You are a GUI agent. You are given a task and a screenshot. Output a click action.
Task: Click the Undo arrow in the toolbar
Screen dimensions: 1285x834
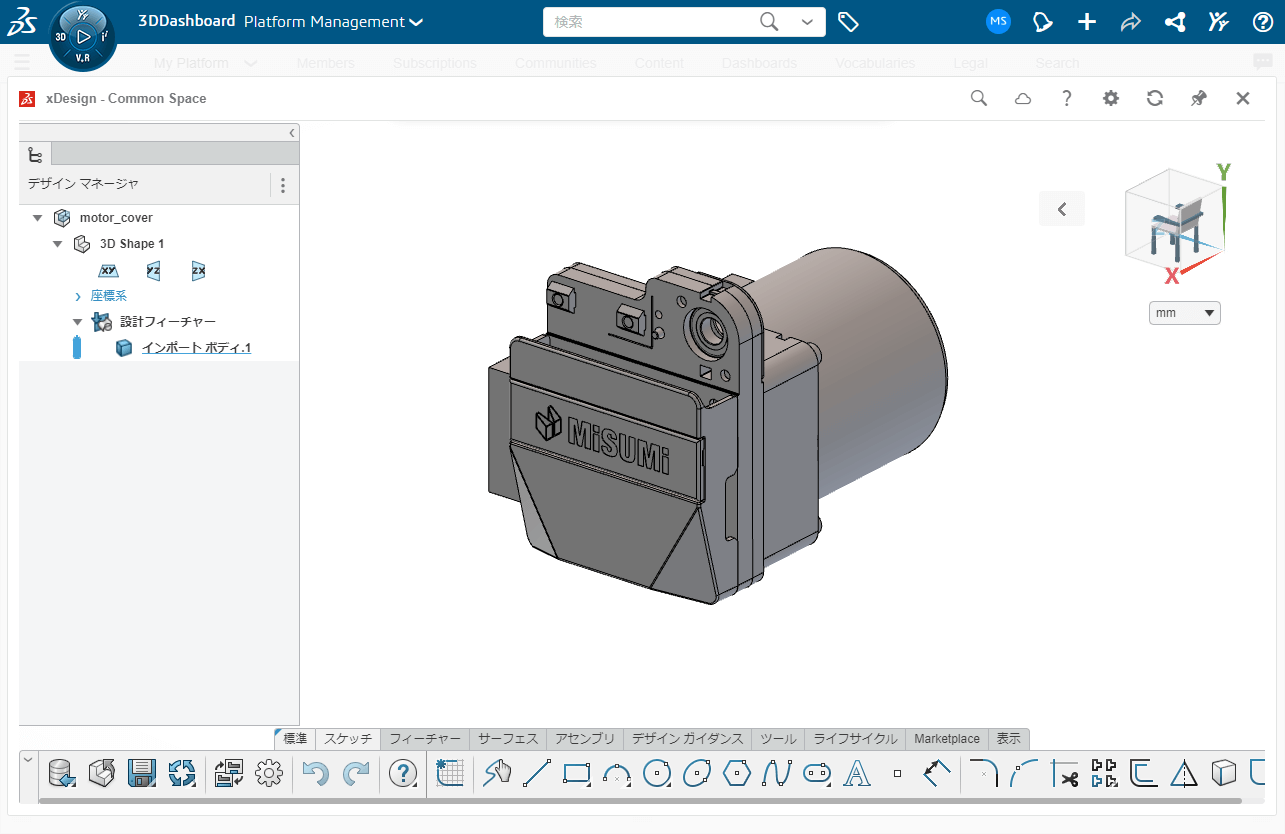point(317,771)
